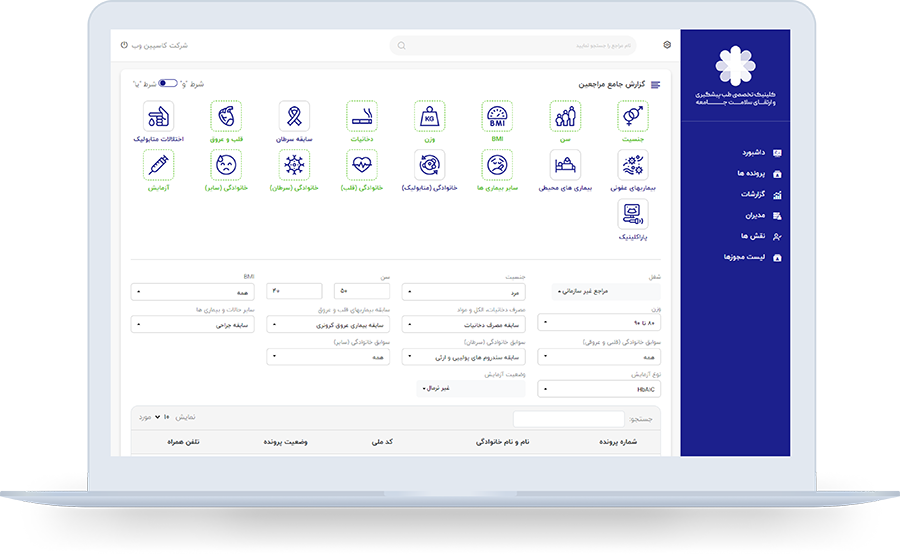Viewport: 900px width, 556px height.
Task: Click the گزارش جامع مراجعین heading
Action: tap(611, 84)
